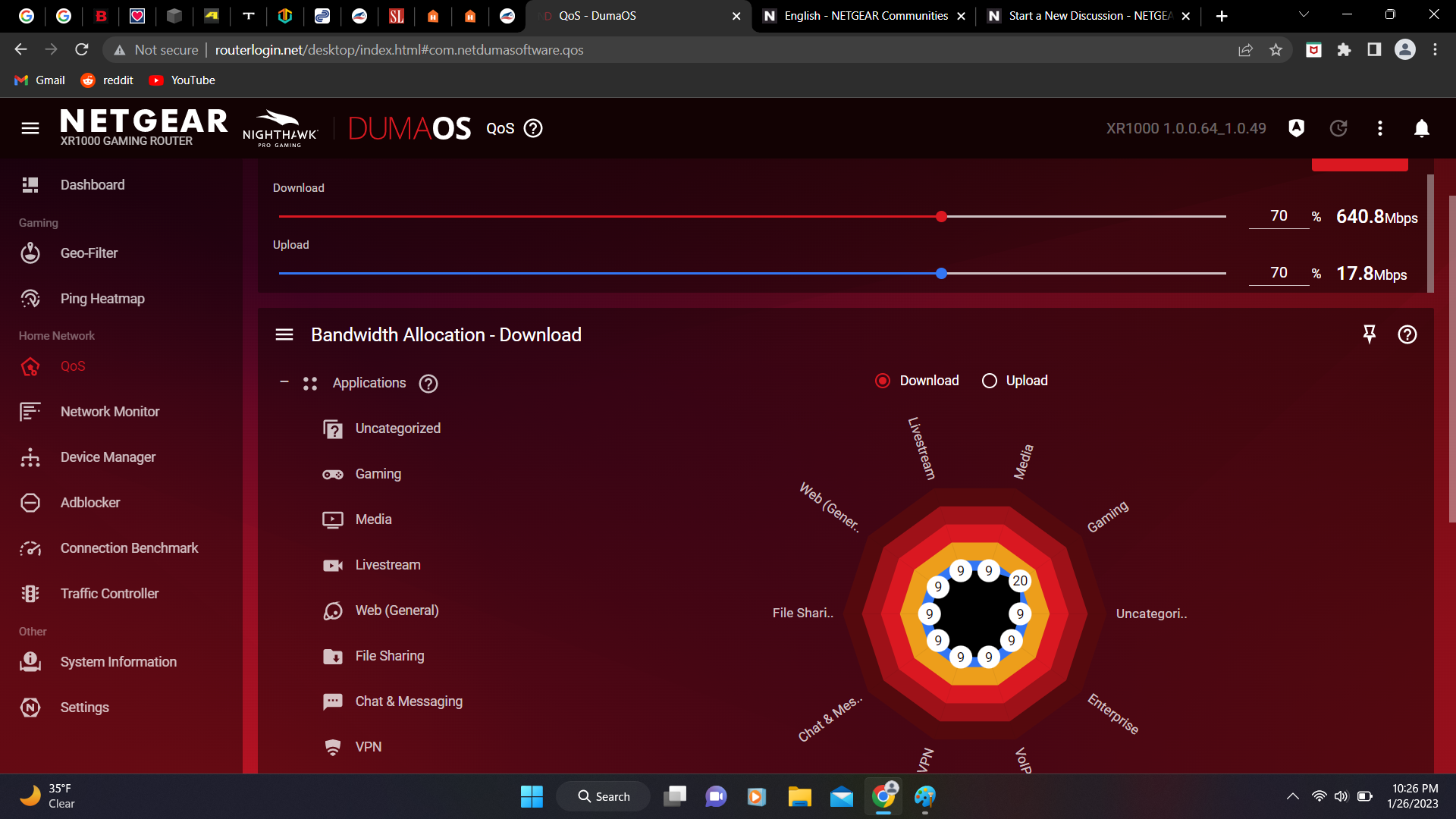The image size is (1456, 819).
Task: Pin the Bandwidth Allocation panel
Action: pyautogui.click(x=1370, y=334)
